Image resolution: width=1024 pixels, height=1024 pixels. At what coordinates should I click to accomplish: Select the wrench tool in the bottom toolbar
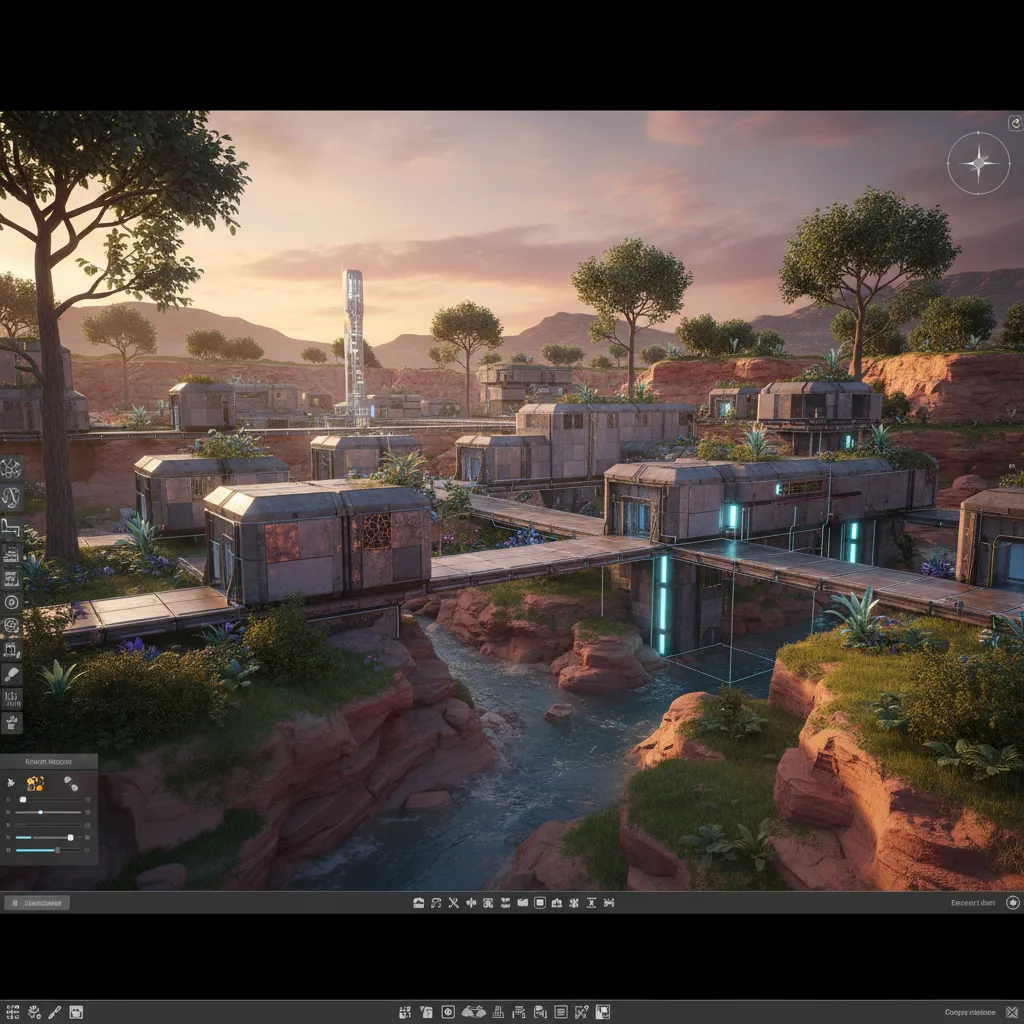[435, 902]
